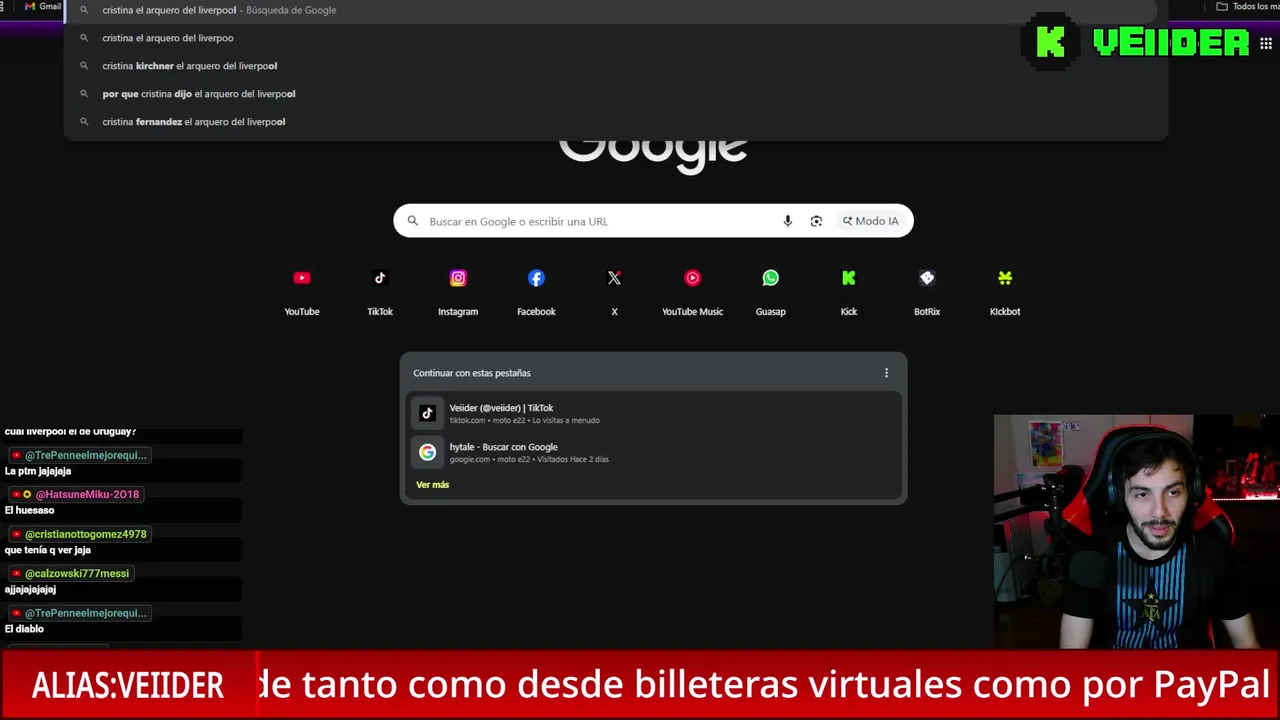
Task: Open options menu of Continuar con estas pestañas
Action: [886, 373]
